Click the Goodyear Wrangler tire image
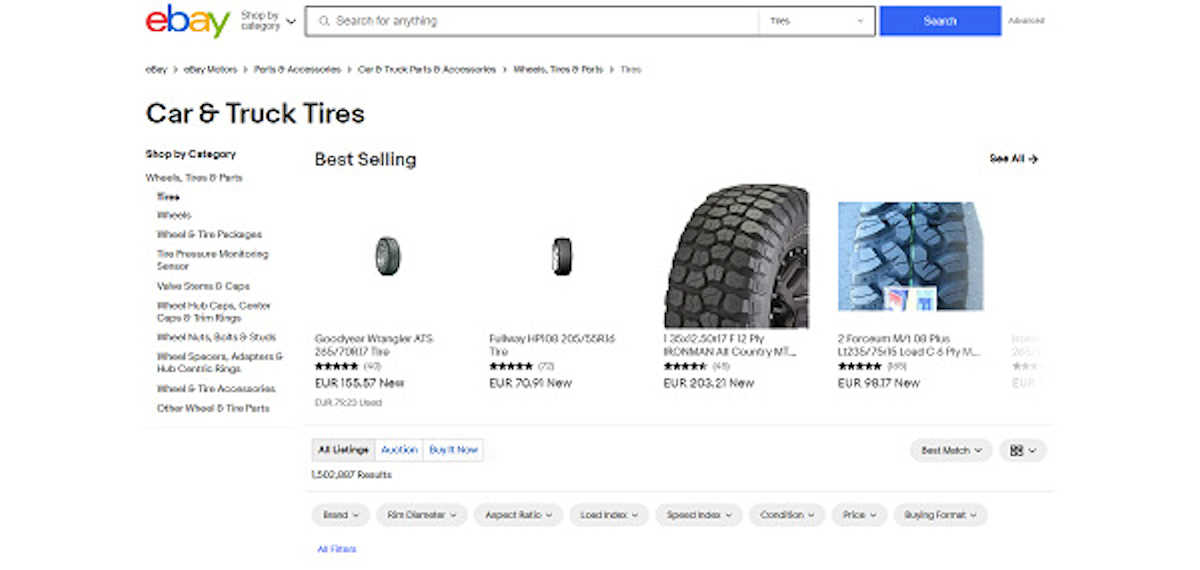Viewport: 1200px width, 570px height. [x=387, y=256]
